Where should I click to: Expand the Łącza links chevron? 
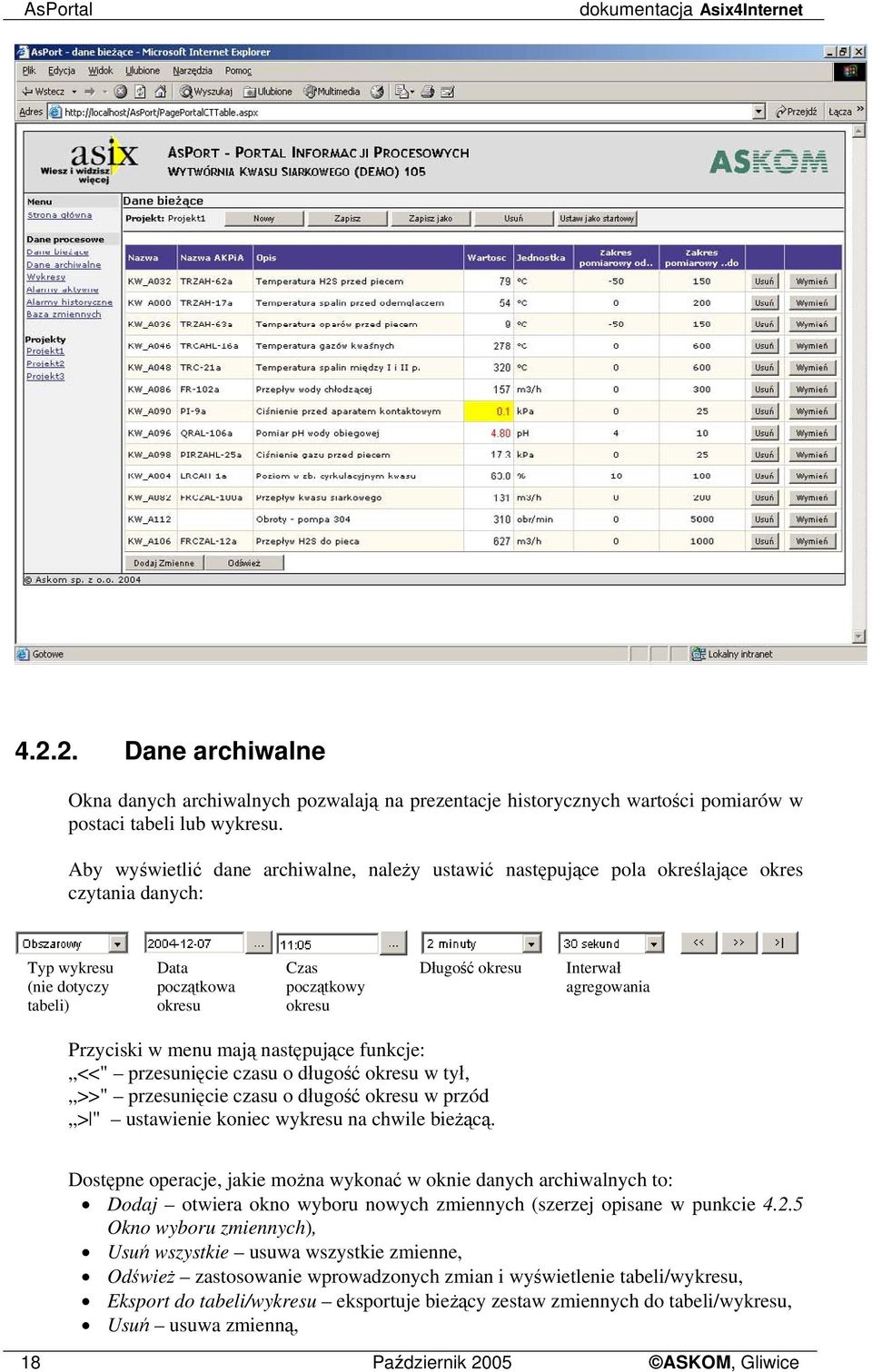pos(859,111)
